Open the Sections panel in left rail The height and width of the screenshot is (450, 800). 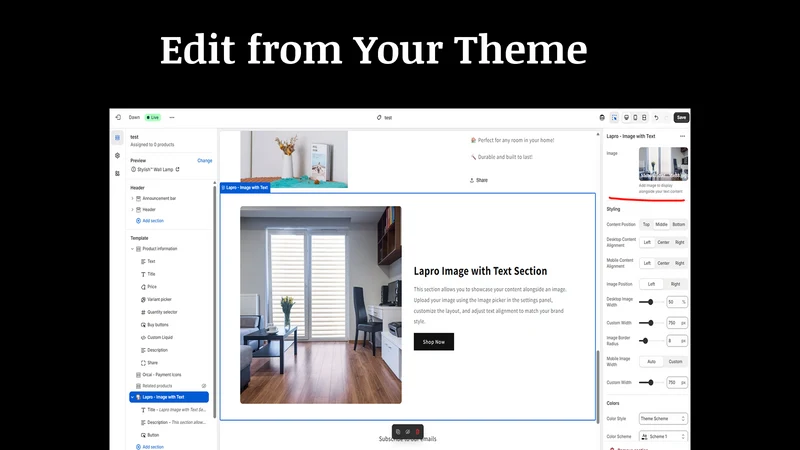coord(117,138)
